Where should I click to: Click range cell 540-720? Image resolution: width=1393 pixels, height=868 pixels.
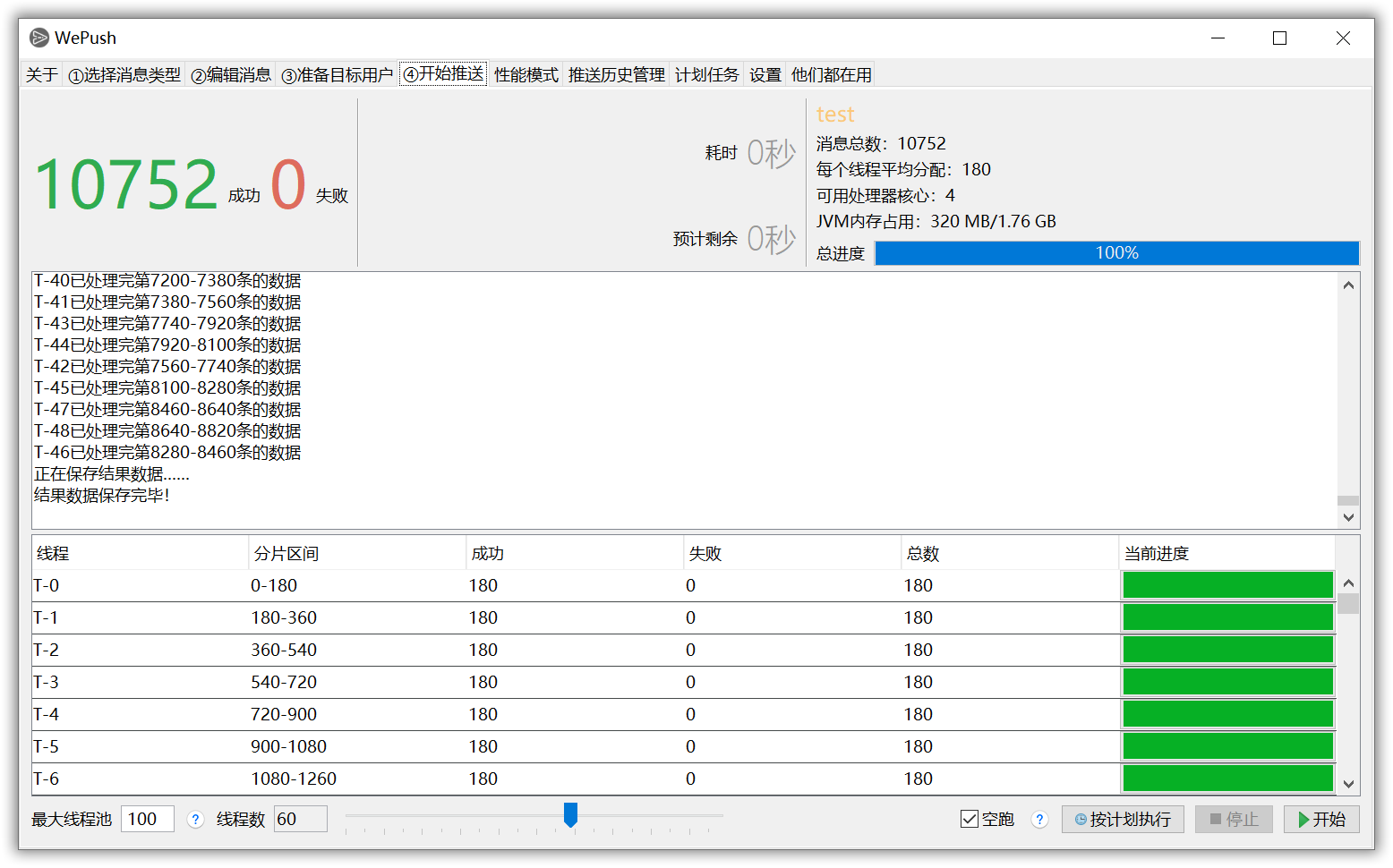[357, 683]
